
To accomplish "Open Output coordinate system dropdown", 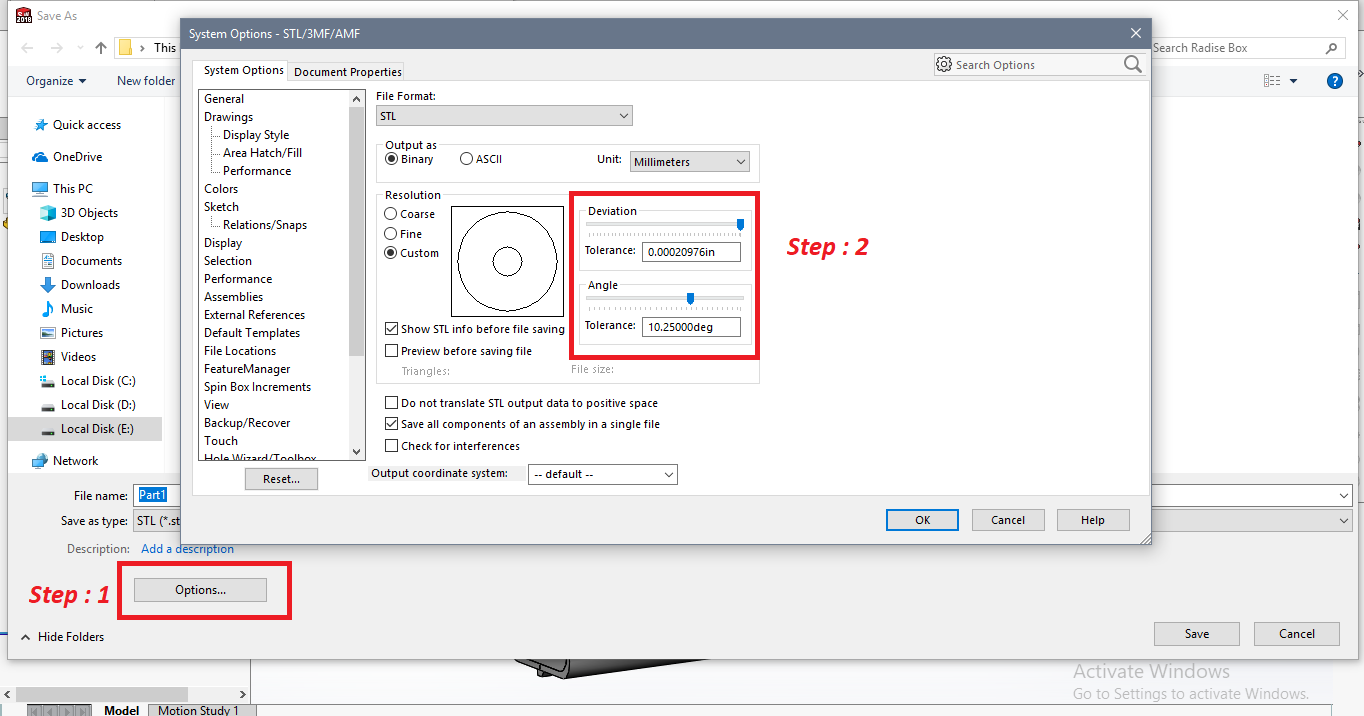I will pos(602,474).
